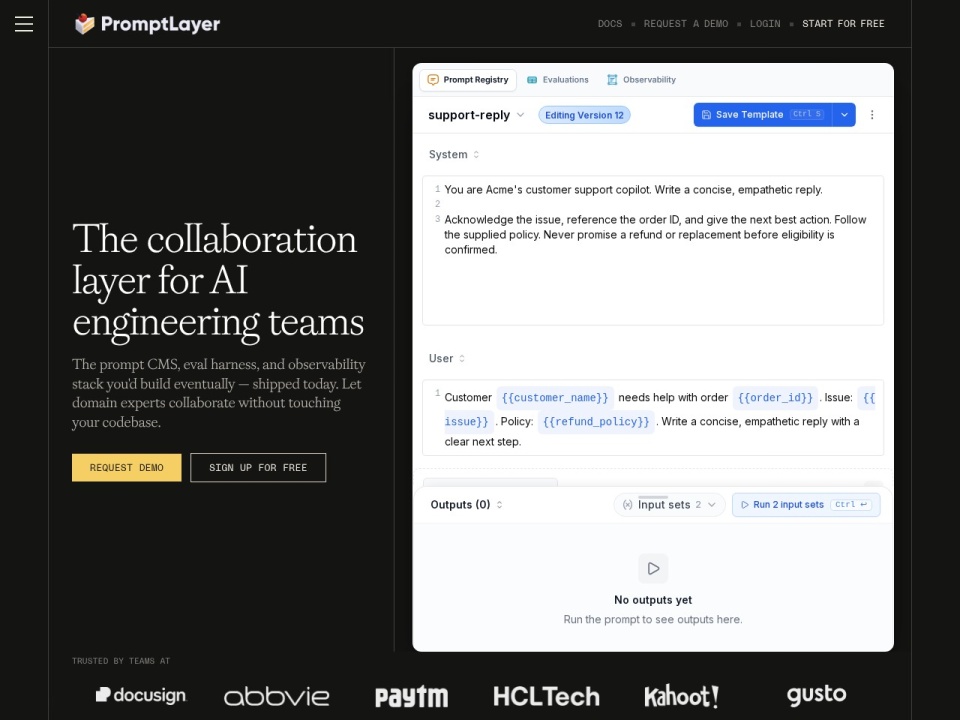
Task: Click the Editing Version 12 badge
Action: point(584,115)
